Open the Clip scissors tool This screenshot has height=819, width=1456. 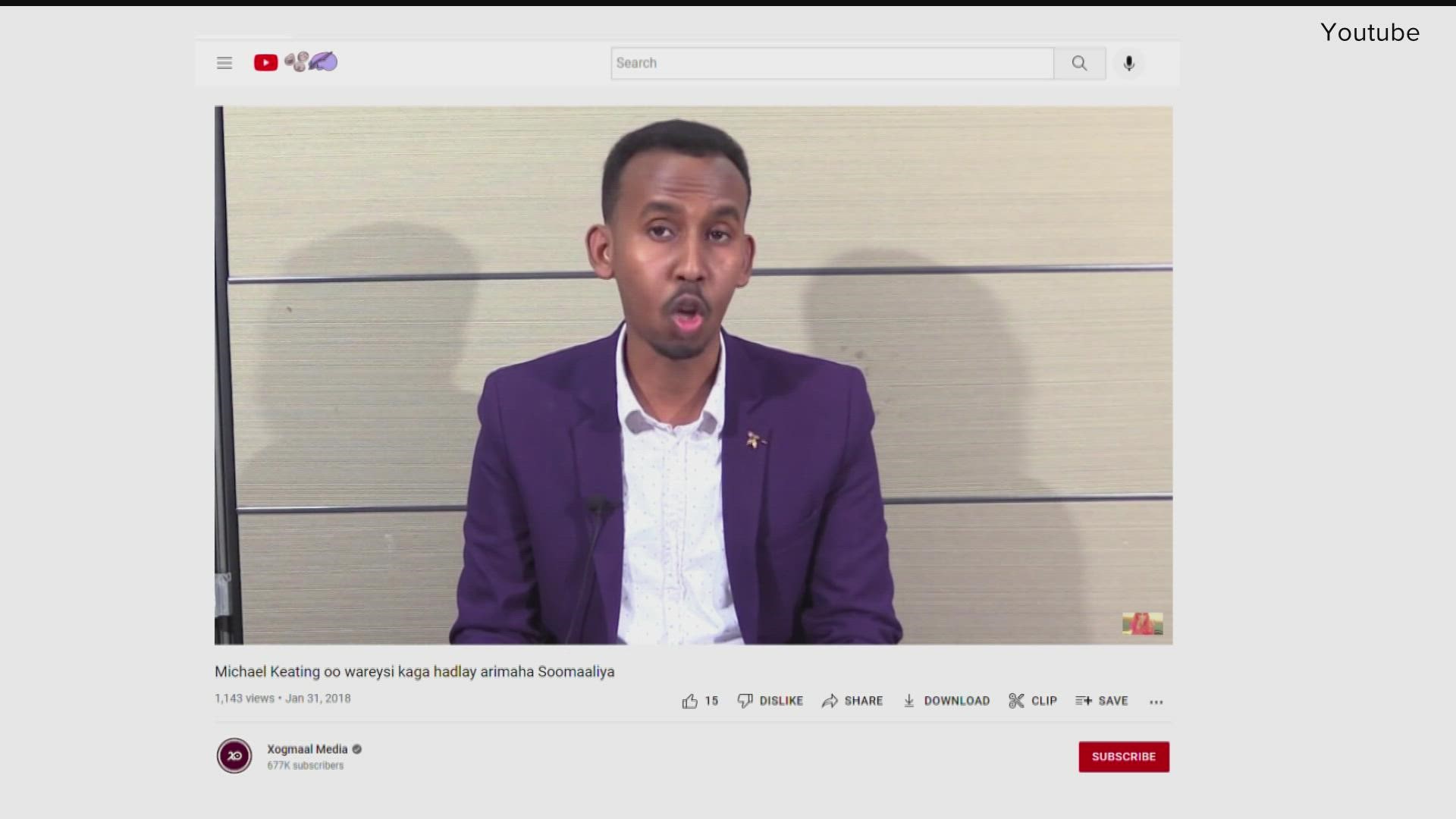1017,701
